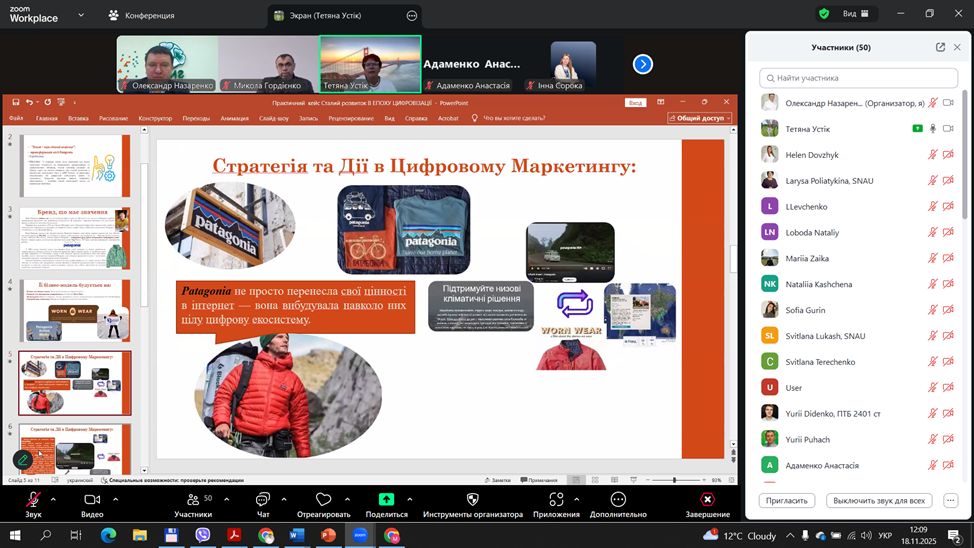
Task: Pop out the Participants panel
Action: click(940, 47)
